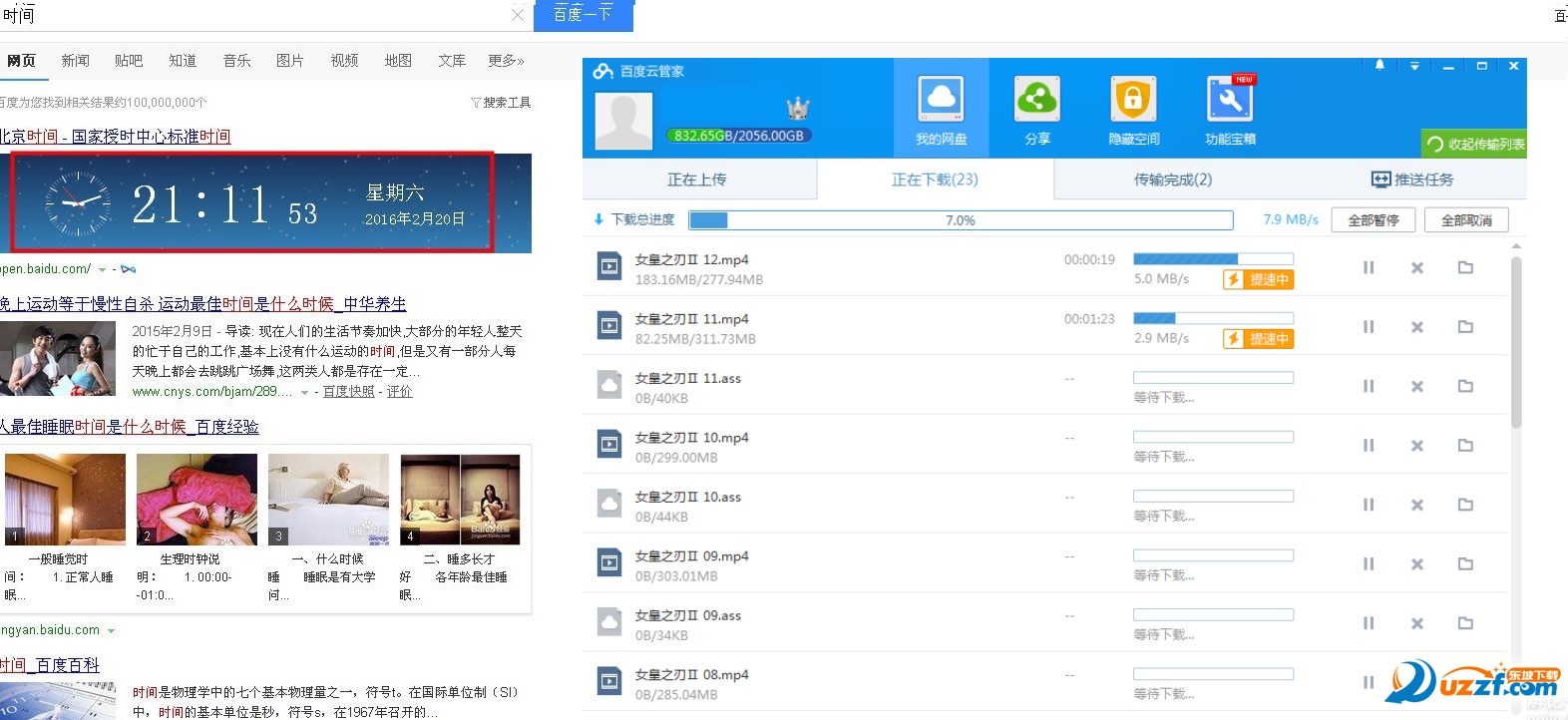Viewport: 1568px width, 720px height.
Task: Click 提速中 button for 女皇之刃II 11.mp4
Action: point(1259,339)
